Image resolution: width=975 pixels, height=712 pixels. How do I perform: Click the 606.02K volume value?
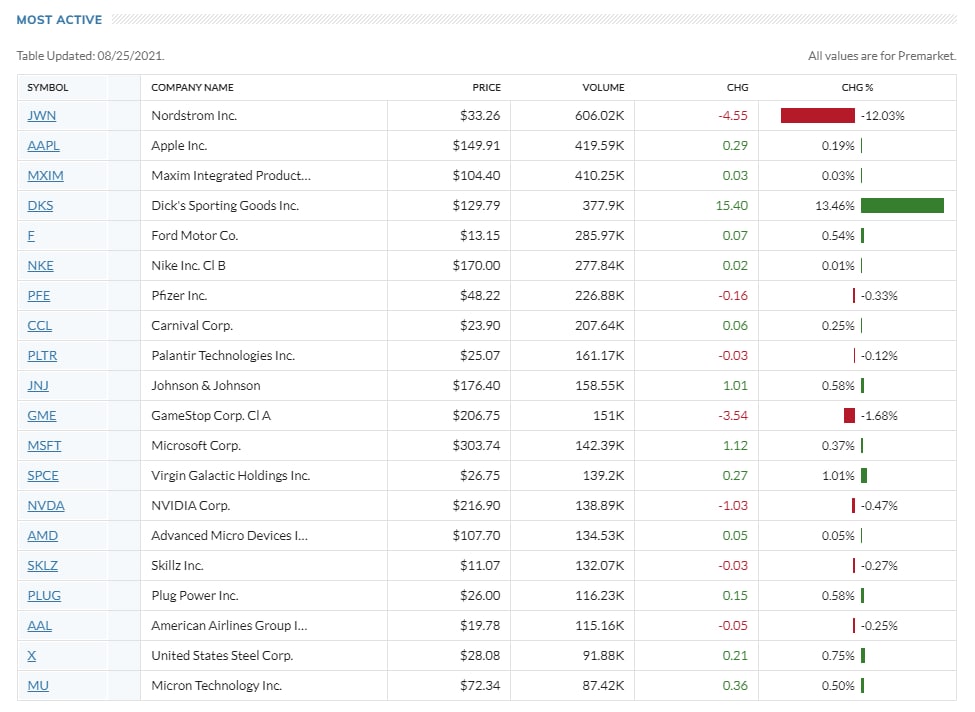599,116
